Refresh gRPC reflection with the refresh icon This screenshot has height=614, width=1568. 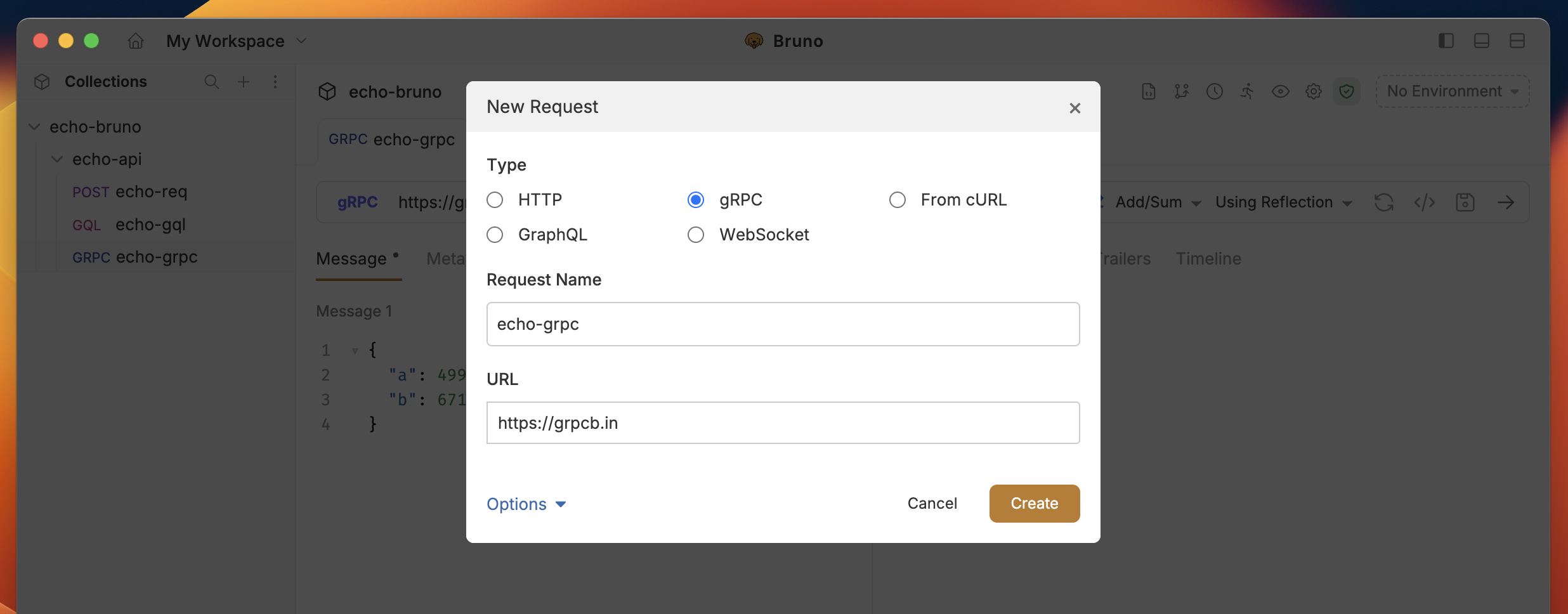coord(1384,202)
